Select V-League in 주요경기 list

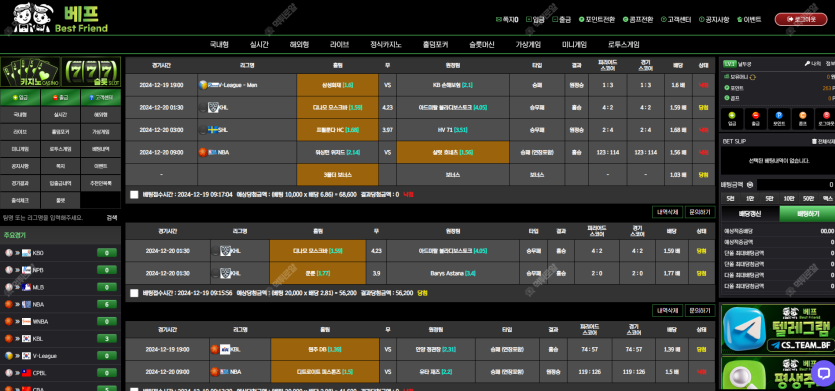coord(61,355)
